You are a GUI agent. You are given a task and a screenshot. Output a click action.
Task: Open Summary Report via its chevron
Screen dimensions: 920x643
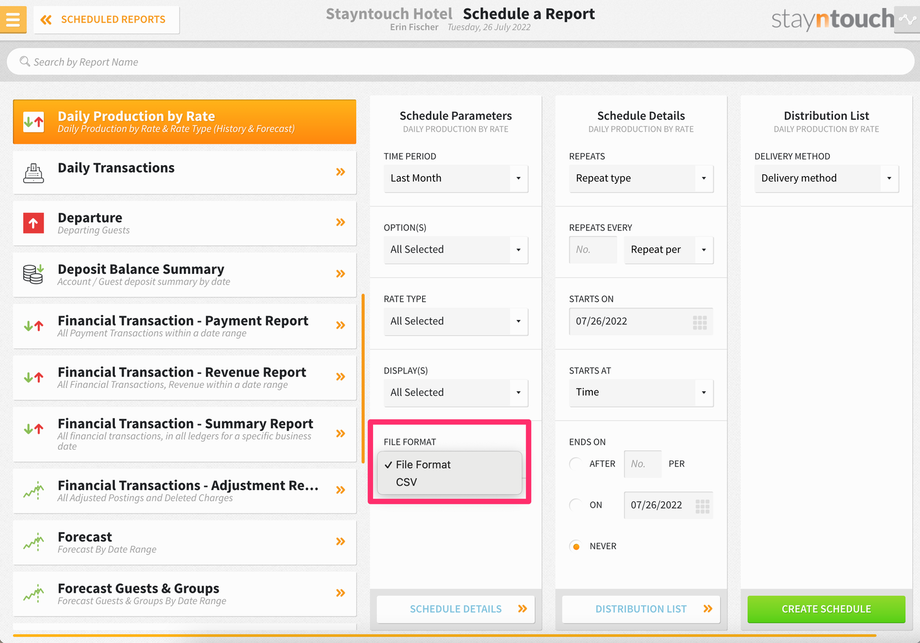[340, 434]
